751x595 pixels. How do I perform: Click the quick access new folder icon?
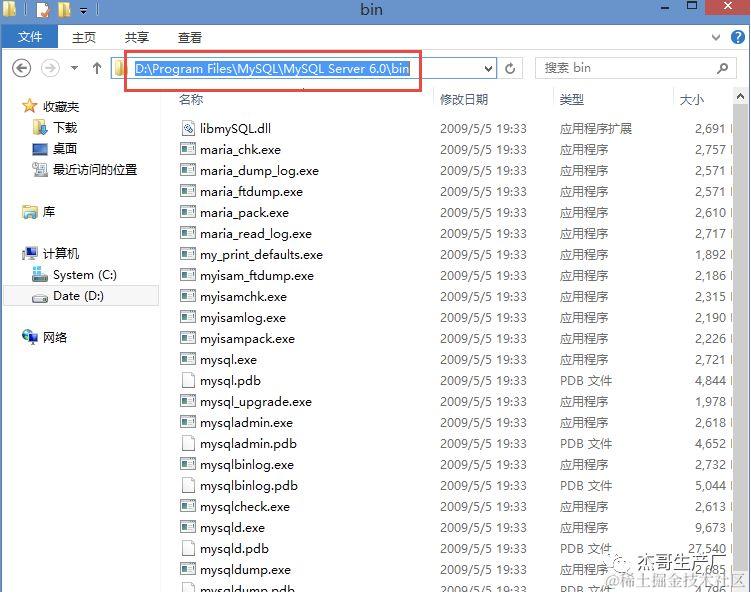[64, 10]
